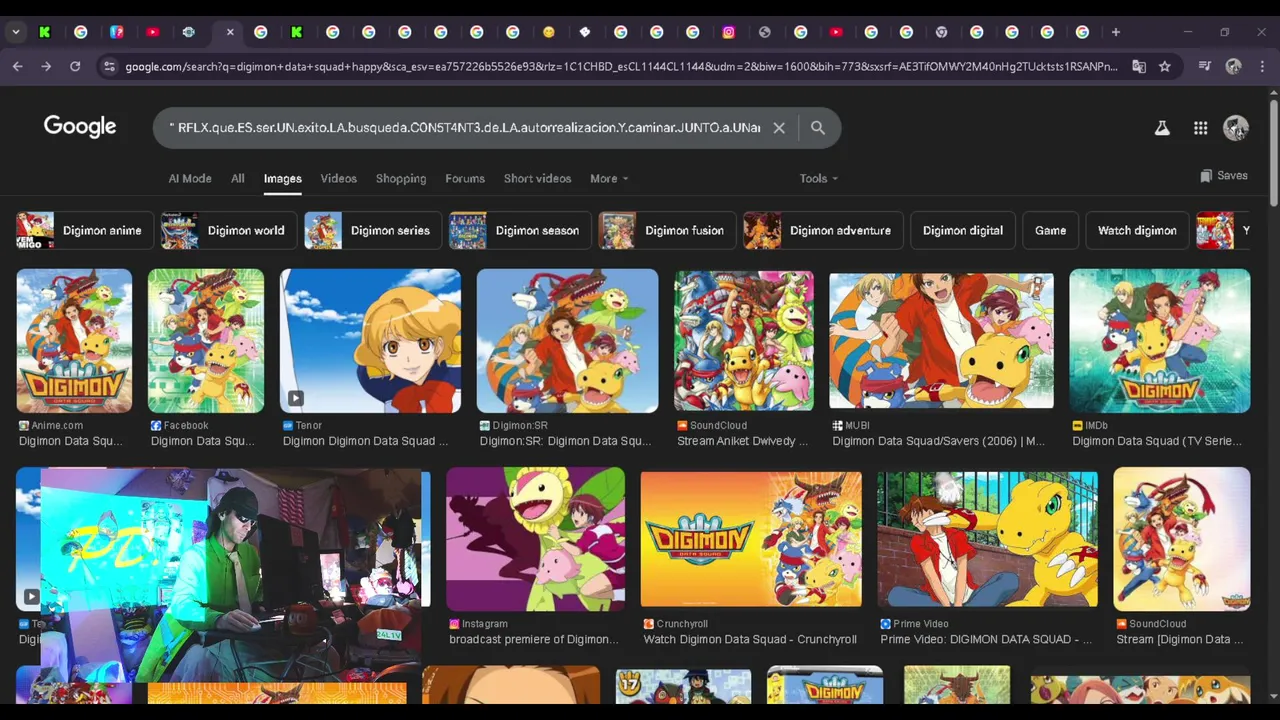The height and width of the screenshot is (720, 1280).
Task: Switch to the All results tab
Action: coord(237,178)
